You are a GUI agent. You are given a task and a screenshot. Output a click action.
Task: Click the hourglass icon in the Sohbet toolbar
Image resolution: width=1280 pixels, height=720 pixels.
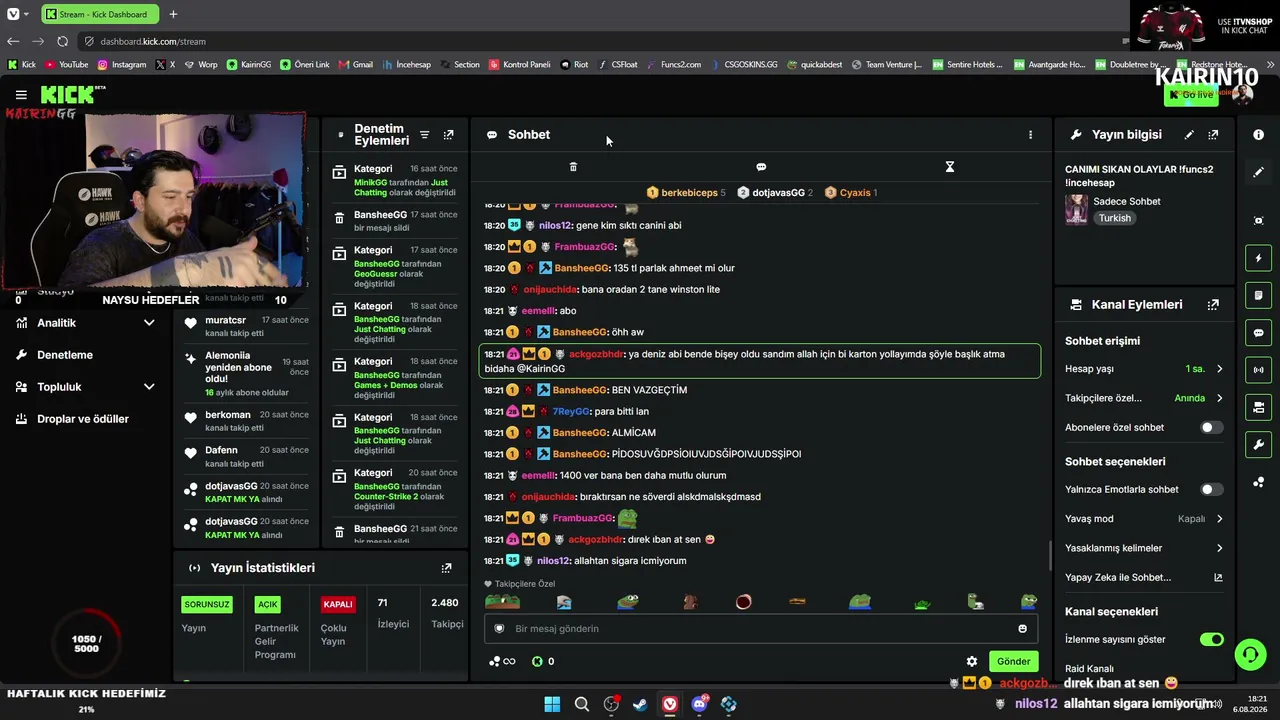point(950,167)
